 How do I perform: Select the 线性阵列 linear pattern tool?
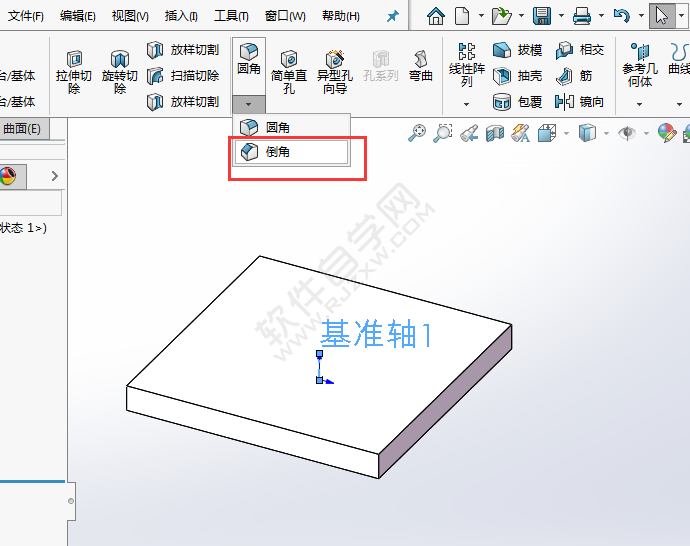466,65
